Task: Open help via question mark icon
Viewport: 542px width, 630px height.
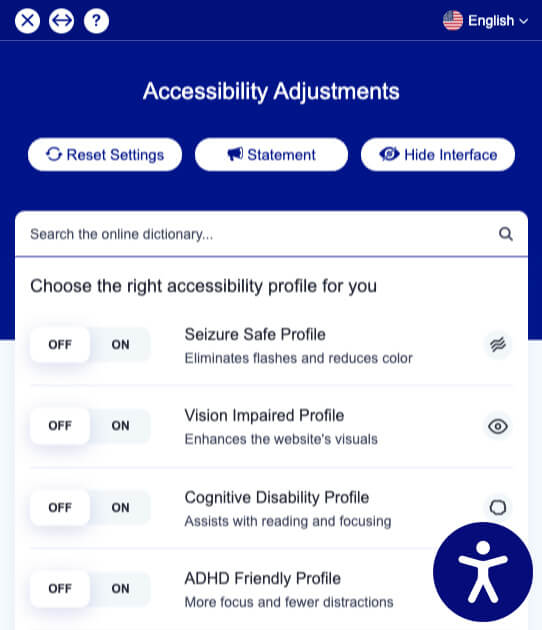Action: click(x=96, y=20)
